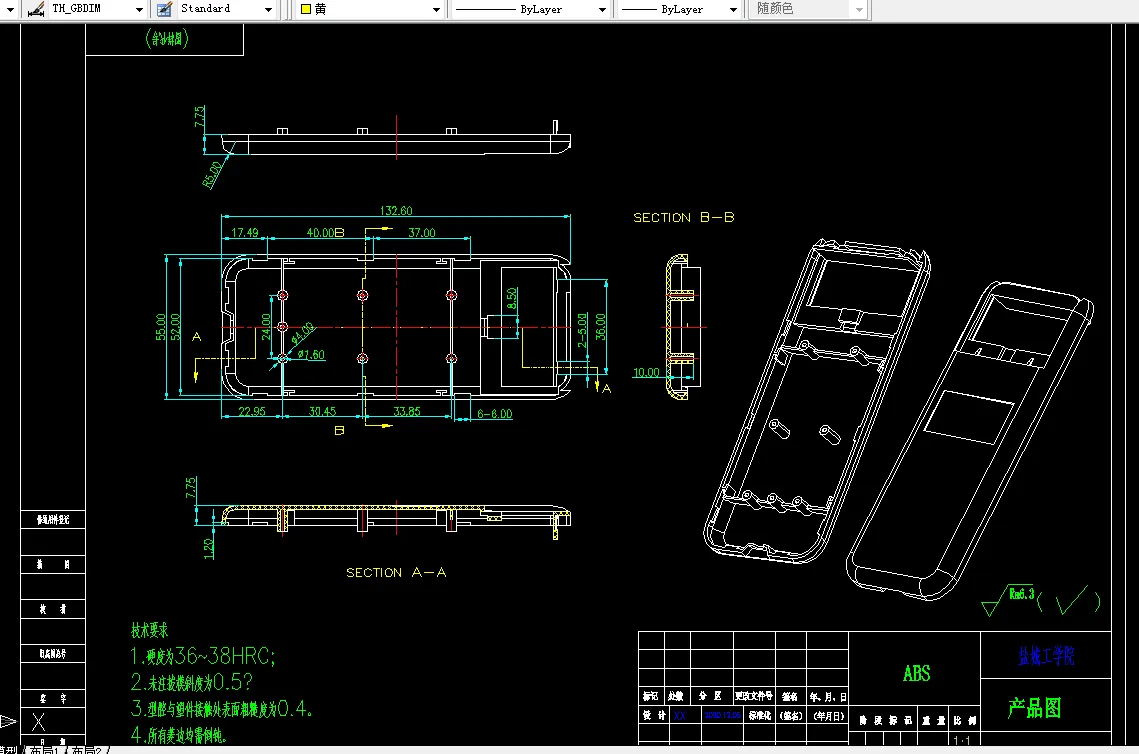Select the 33.85 dimension text
The image size is (1139, 754).
(407, 411)
